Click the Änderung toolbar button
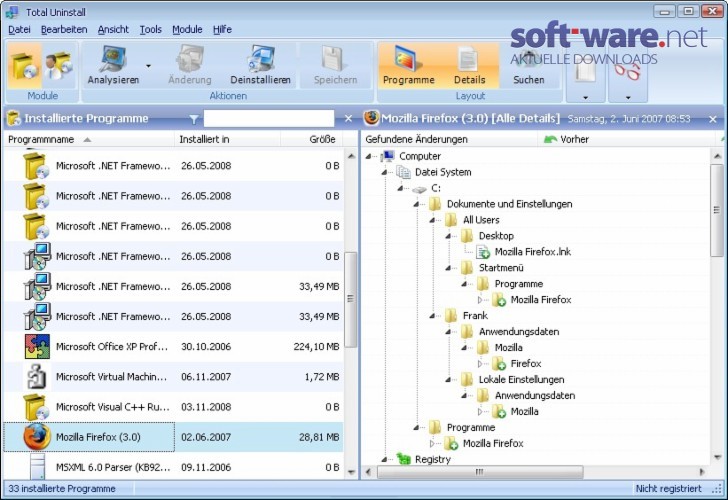This screenshot has height=500, width=728. (189, 65)
